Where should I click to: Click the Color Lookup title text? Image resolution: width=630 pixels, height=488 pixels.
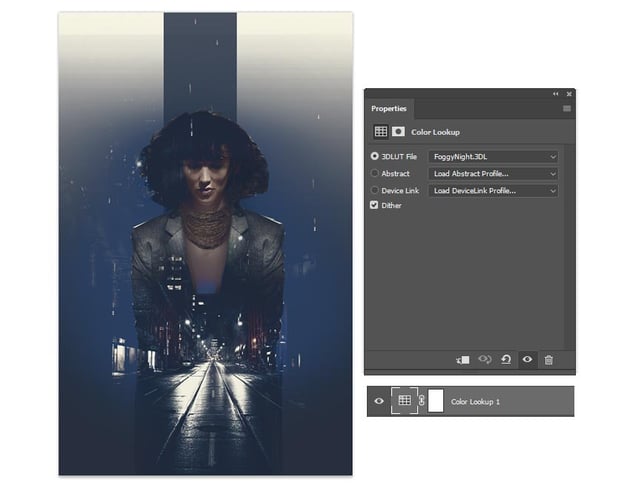(x=435, y=132)
